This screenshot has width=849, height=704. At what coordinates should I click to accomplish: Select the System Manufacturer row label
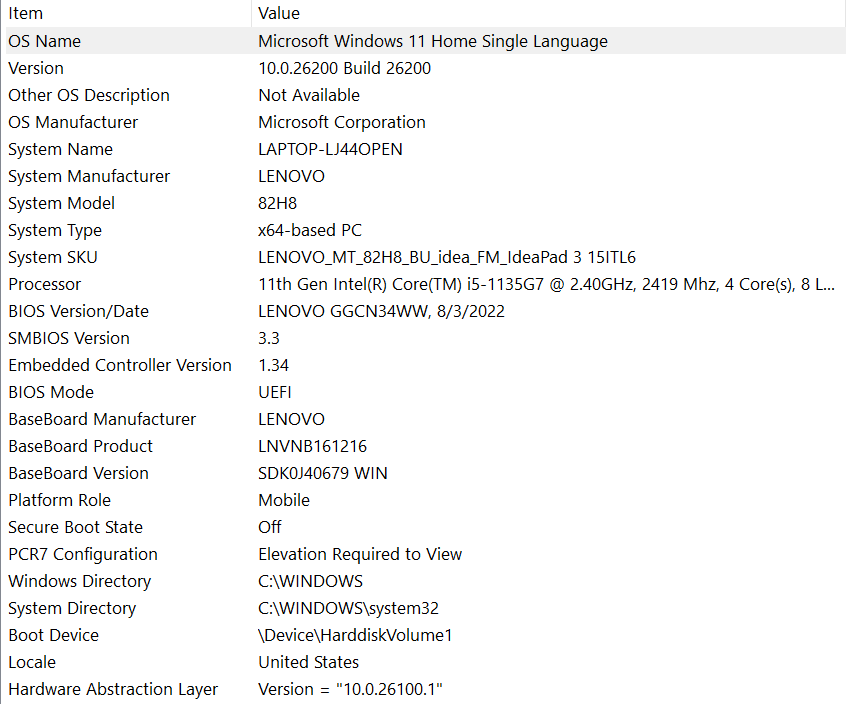[89, 177]
